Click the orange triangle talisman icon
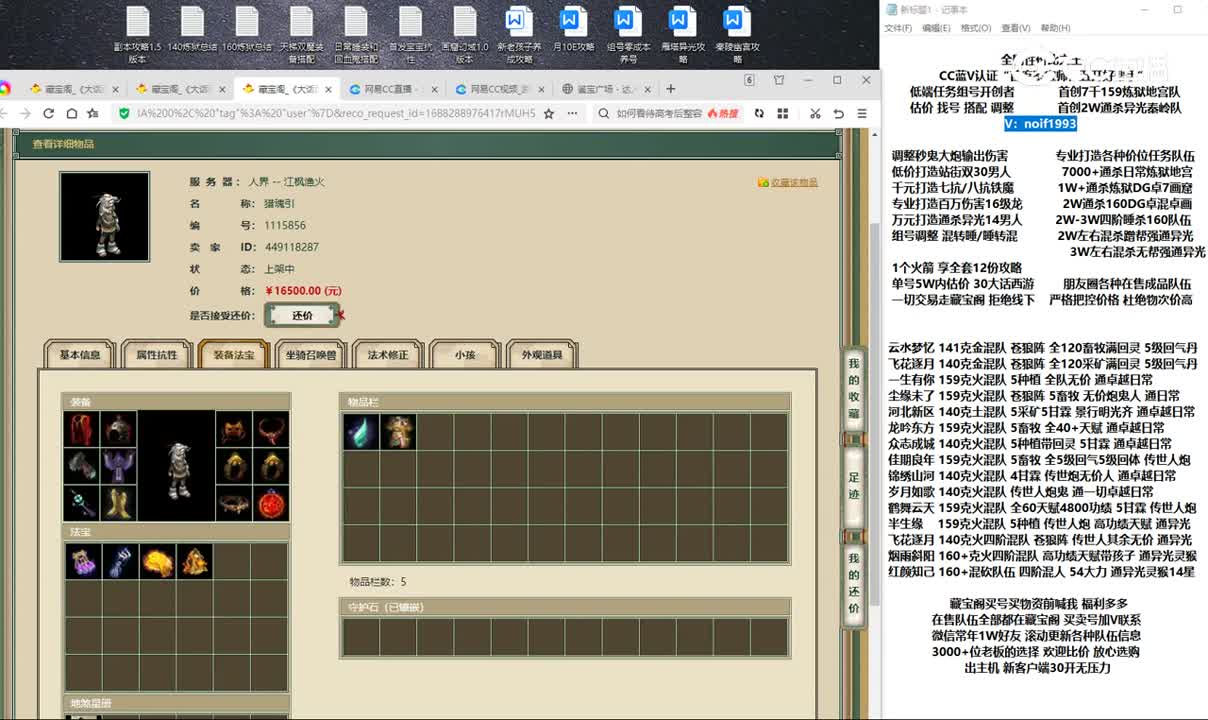1208x720 pixels. [194, 561]
